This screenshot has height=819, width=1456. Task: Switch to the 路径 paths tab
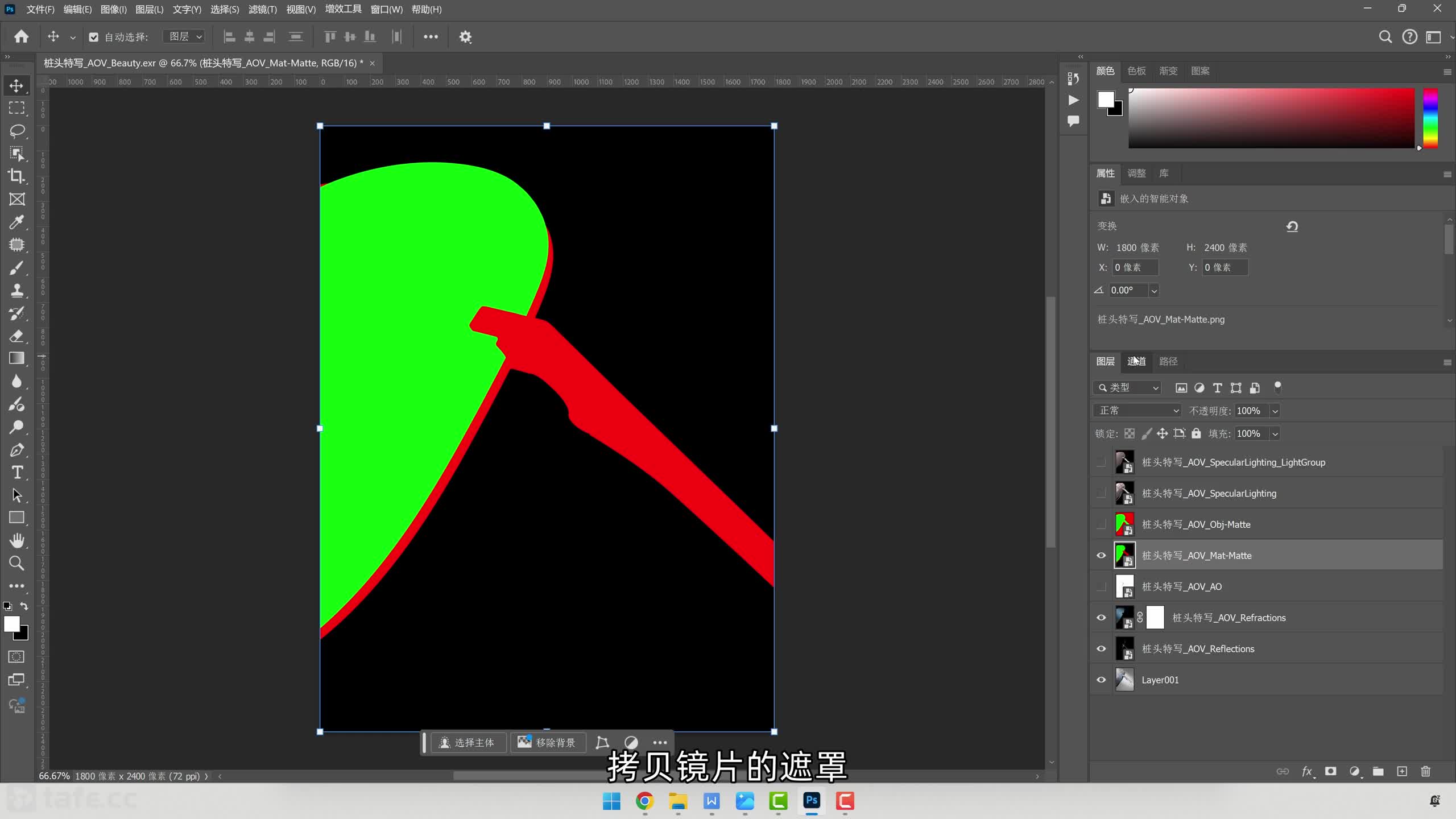click(1168, 361)
